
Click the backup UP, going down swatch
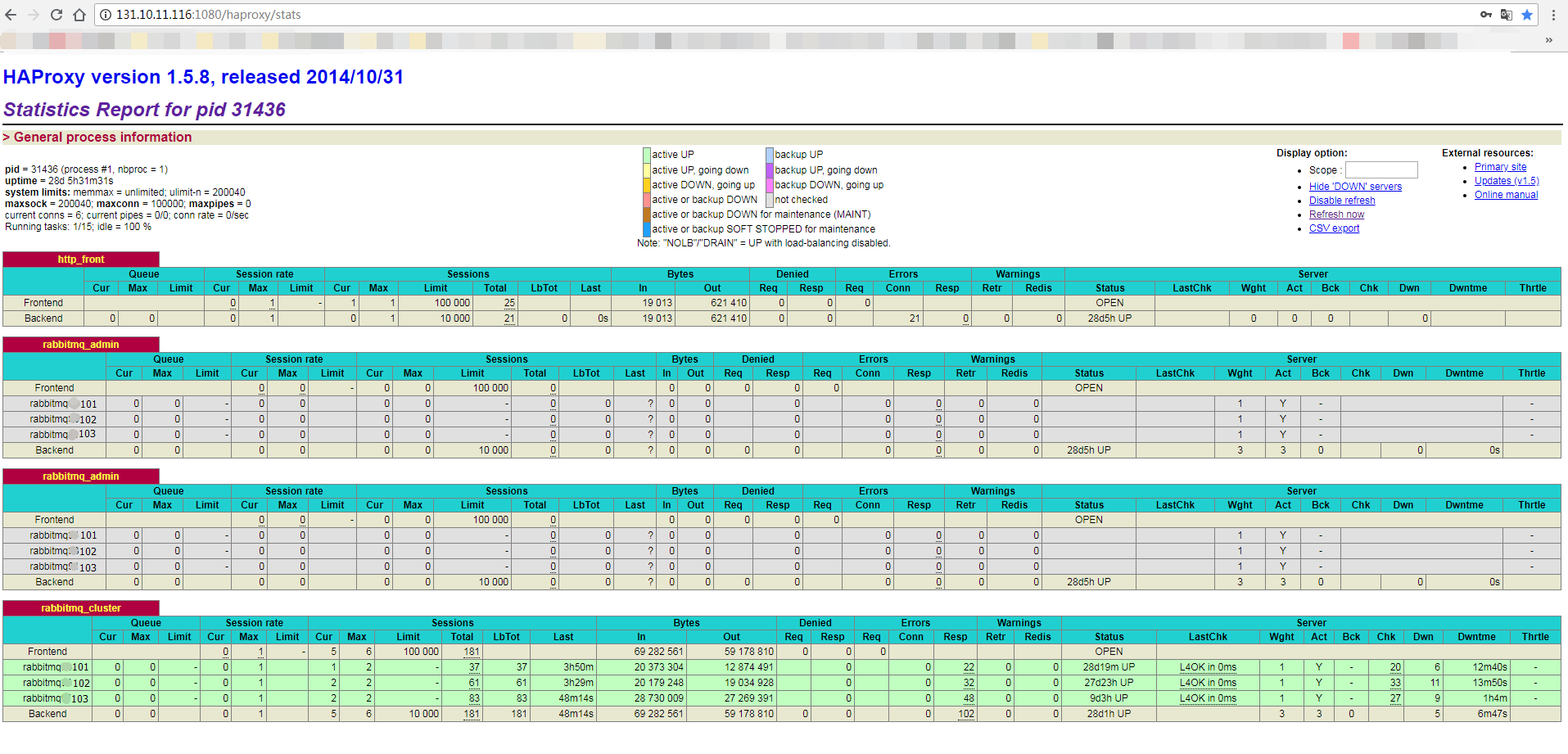coord(770,170)
